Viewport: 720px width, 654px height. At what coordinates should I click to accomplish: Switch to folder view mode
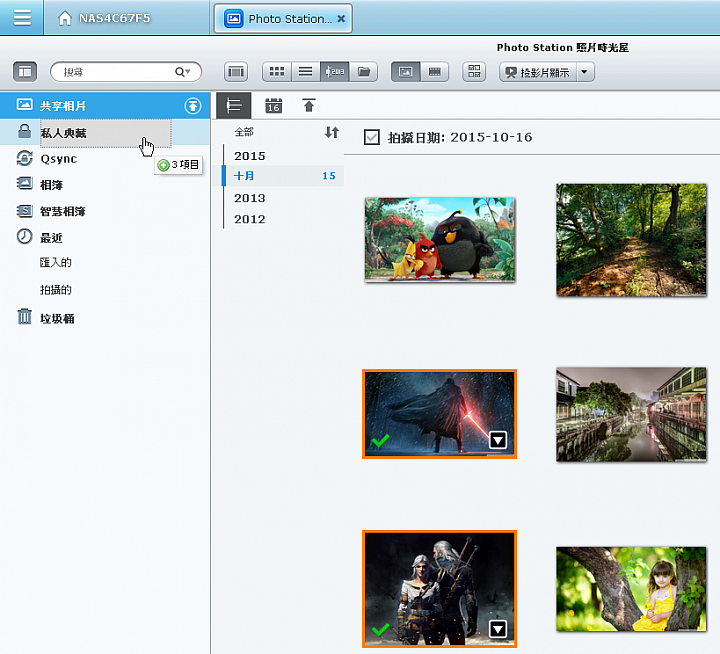364,72
